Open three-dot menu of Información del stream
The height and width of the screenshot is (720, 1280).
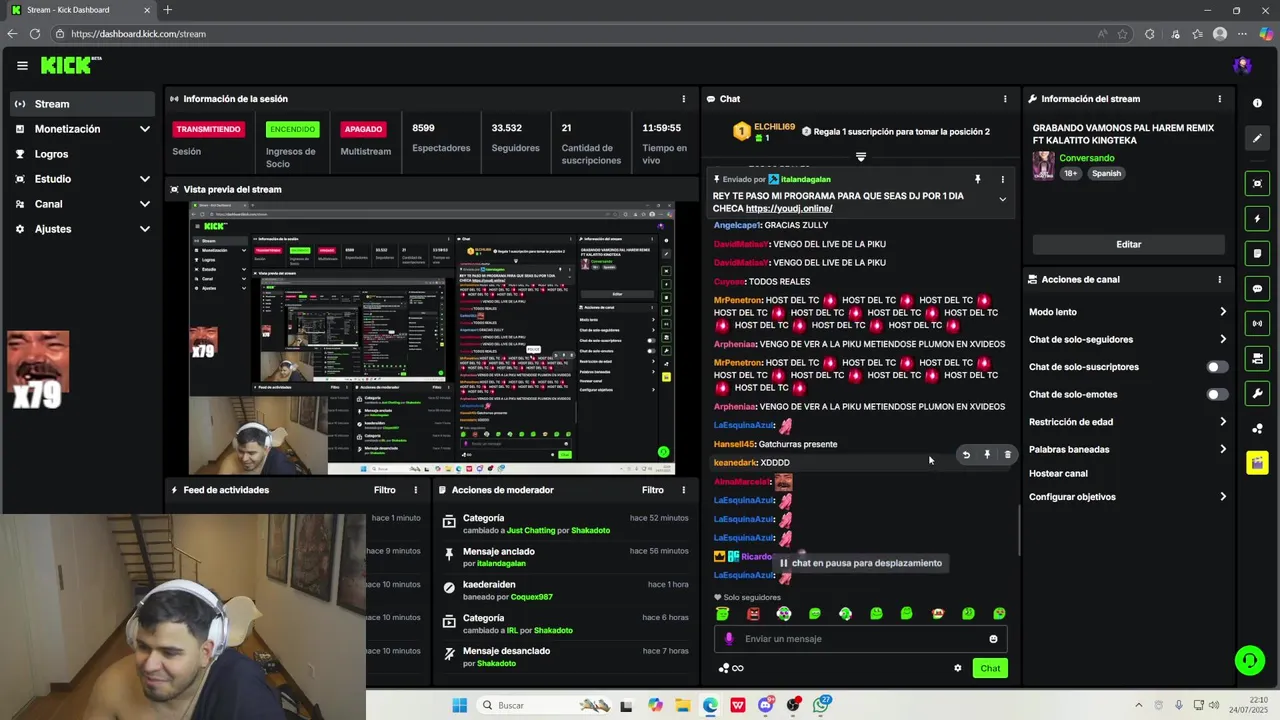[1219, 99]
